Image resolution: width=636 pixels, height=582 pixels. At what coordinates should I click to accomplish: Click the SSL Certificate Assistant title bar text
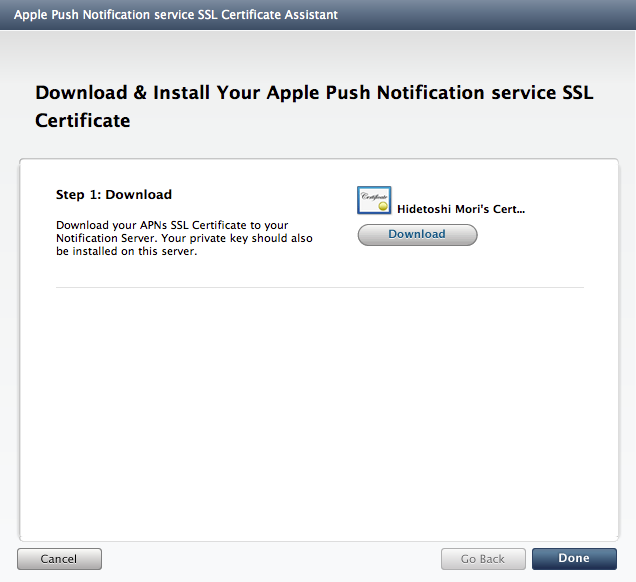[x=176, y=15]
